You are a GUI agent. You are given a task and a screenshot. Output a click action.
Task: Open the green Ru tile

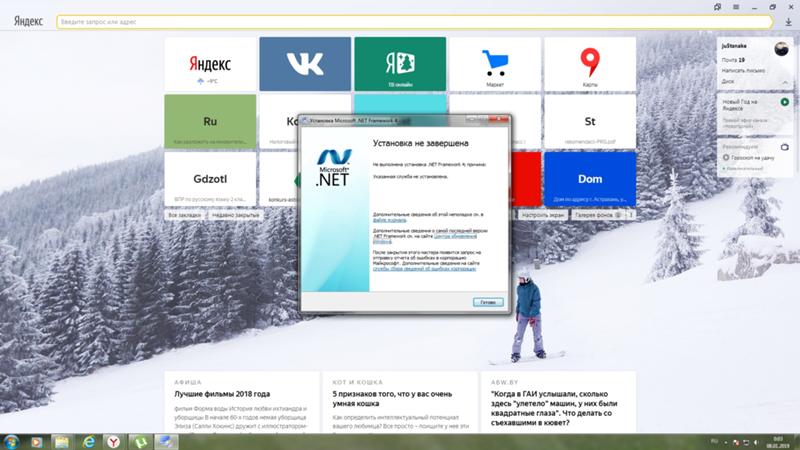point(210,121)
